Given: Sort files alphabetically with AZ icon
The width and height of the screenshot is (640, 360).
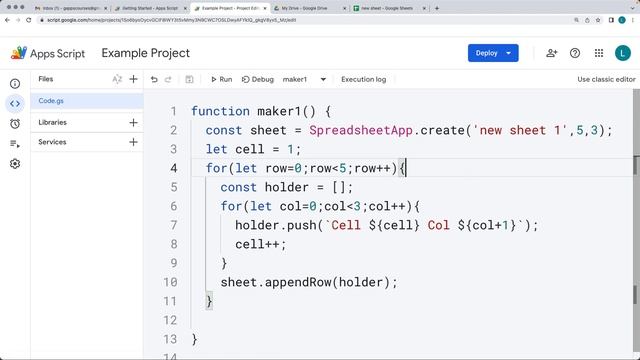Looking at the screenshot, I should (117, 79).
